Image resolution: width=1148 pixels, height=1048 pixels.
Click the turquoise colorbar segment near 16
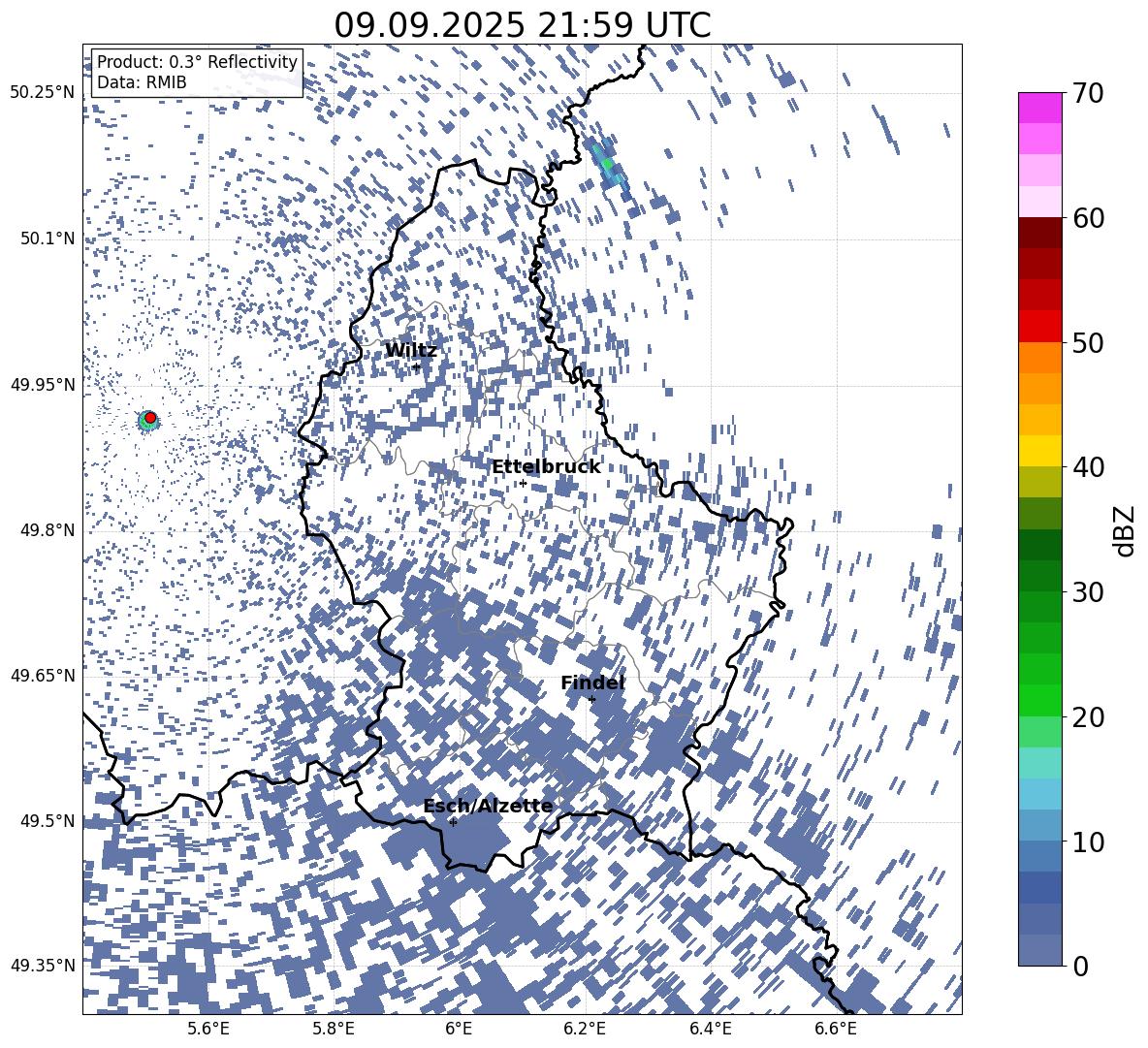[1039, 762]
